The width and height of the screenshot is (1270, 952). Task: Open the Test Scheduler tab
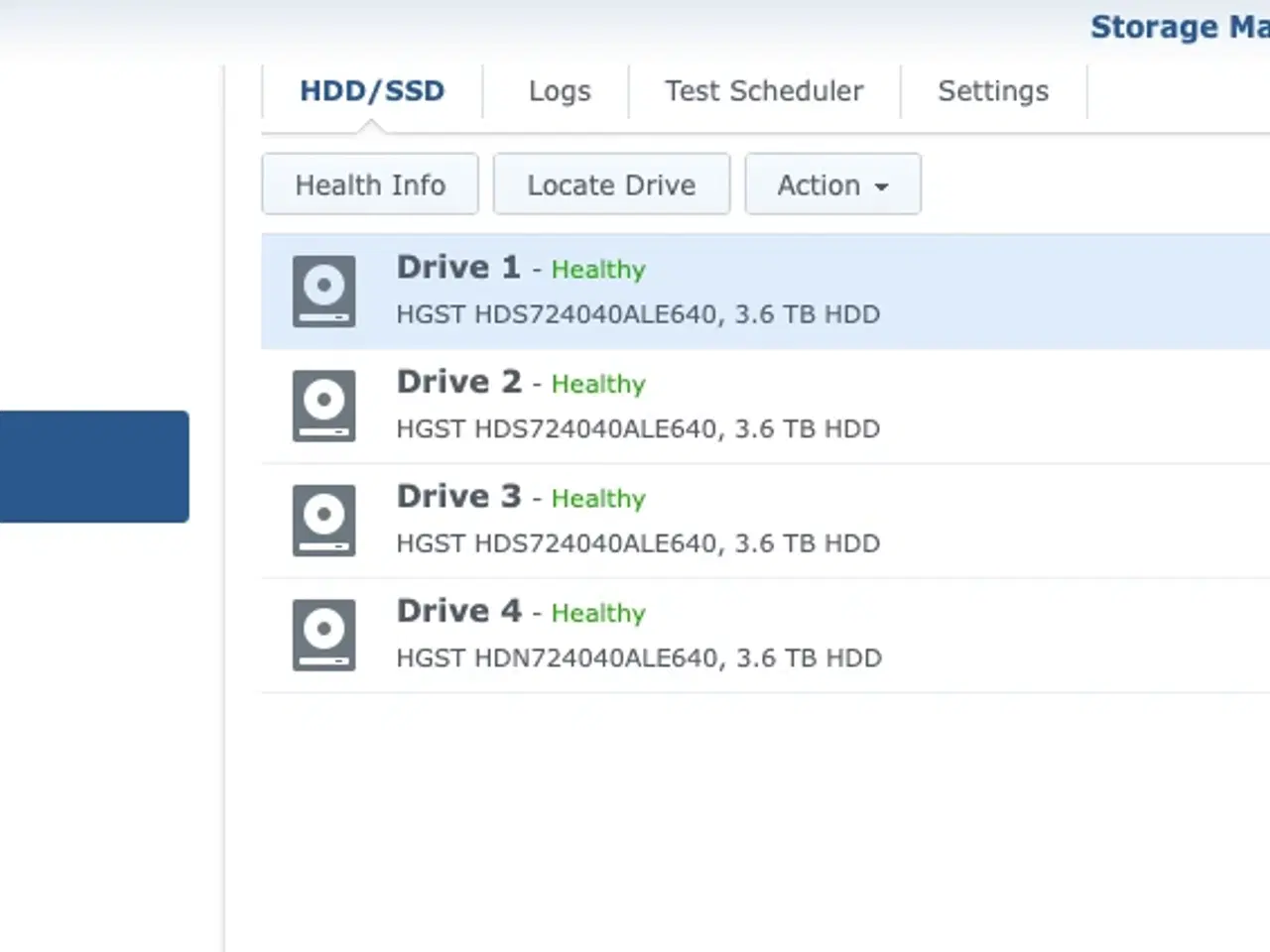[763, 91]
